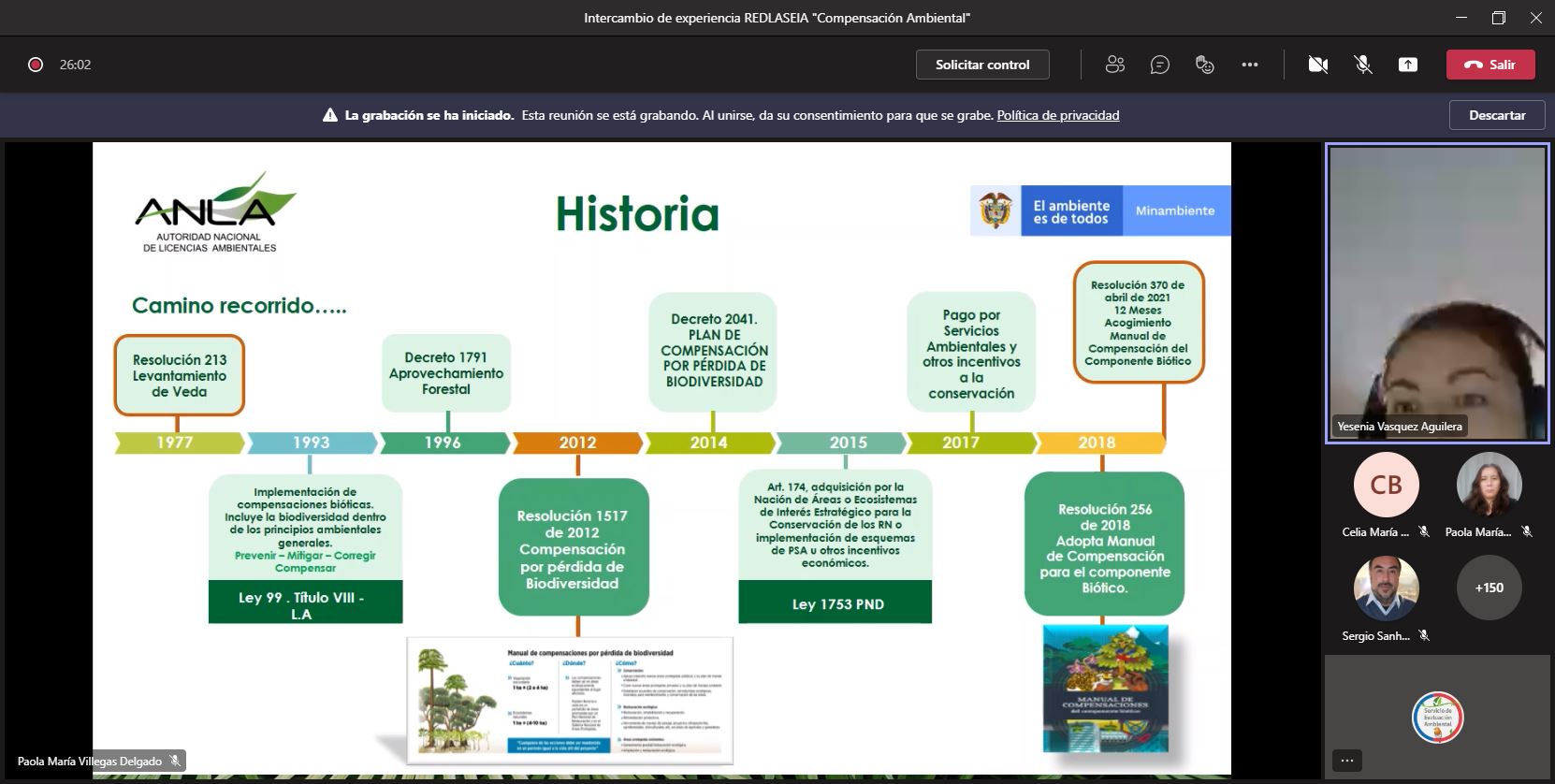This screenshot has height=784, width=1555.
Task: Toggle the camera on
Action: point(1318,65)
